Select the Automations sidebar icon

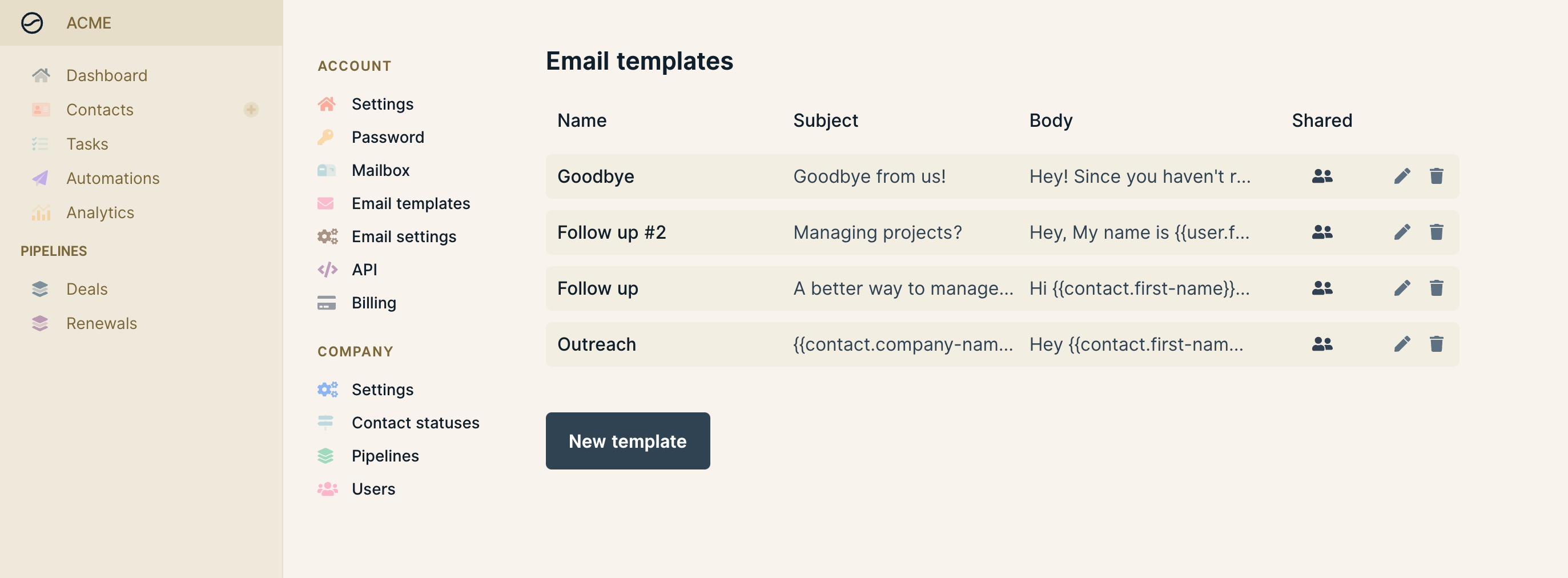click(x=40, y=178)
